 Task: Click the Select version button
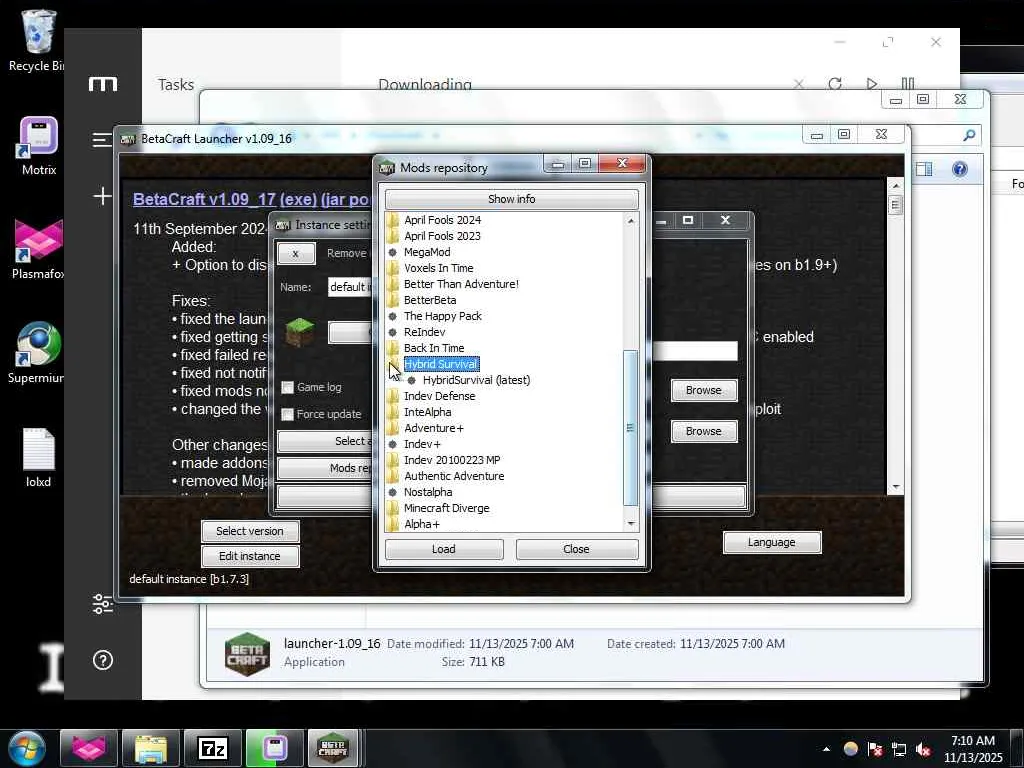[x=250, y=531]
